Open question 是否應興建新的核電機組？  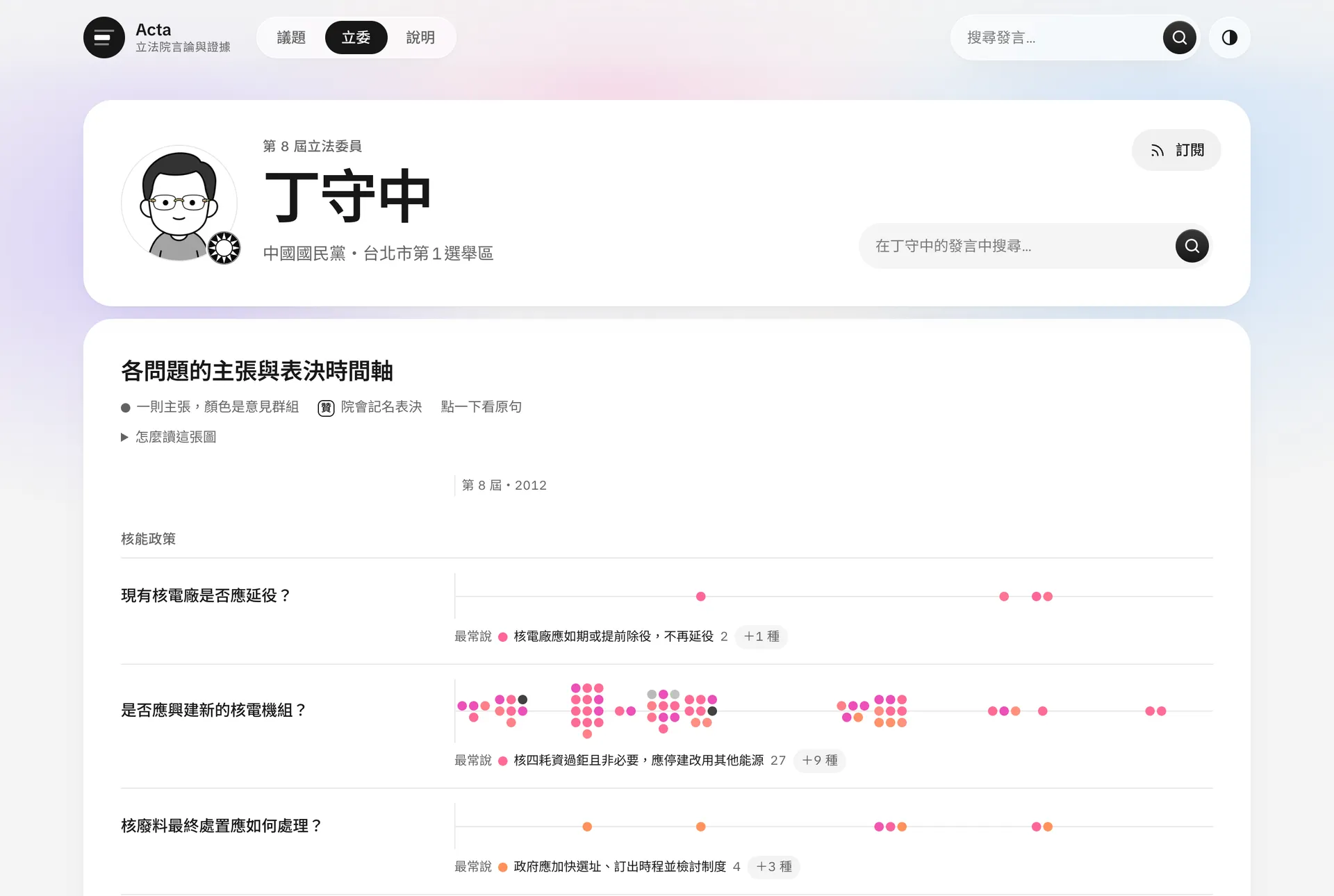[x=214, y=711]
